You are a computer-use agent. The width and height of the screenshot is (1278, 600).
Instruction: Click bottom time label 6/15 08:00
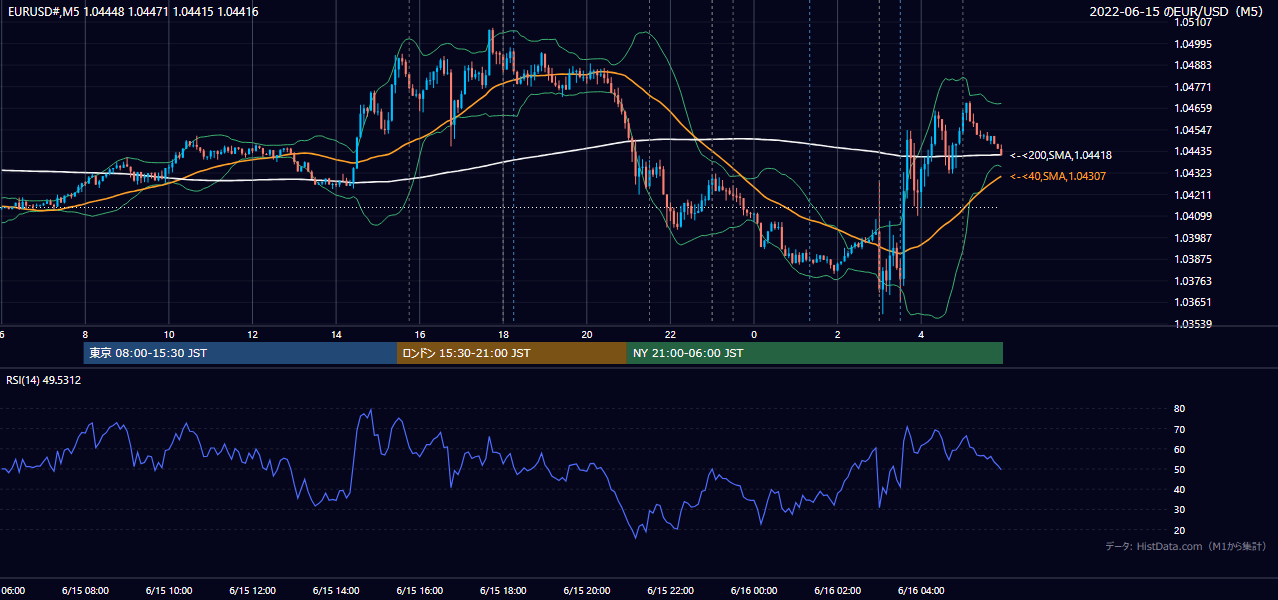(x=85, y=591)
